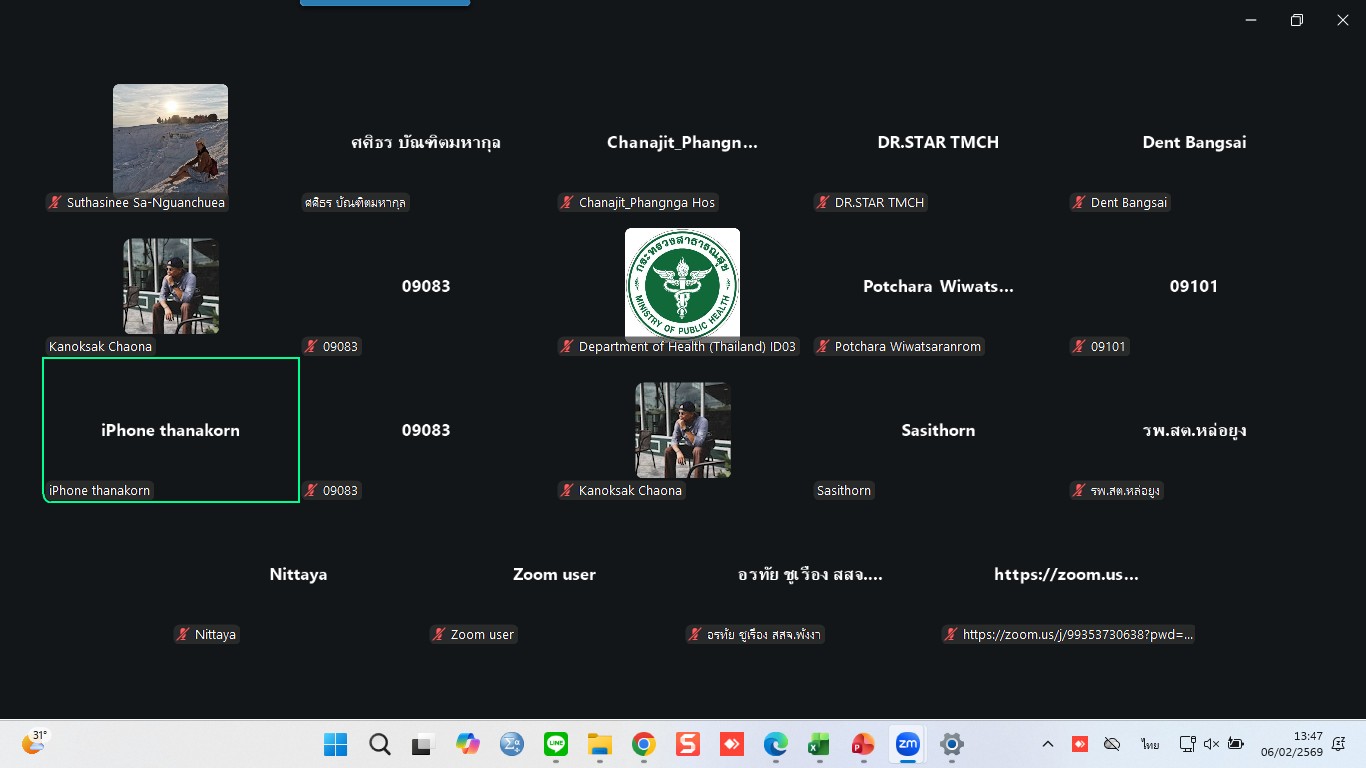
Task: Toggle the muted speaker volume icon in the tray
Action: pos(1211,744)
